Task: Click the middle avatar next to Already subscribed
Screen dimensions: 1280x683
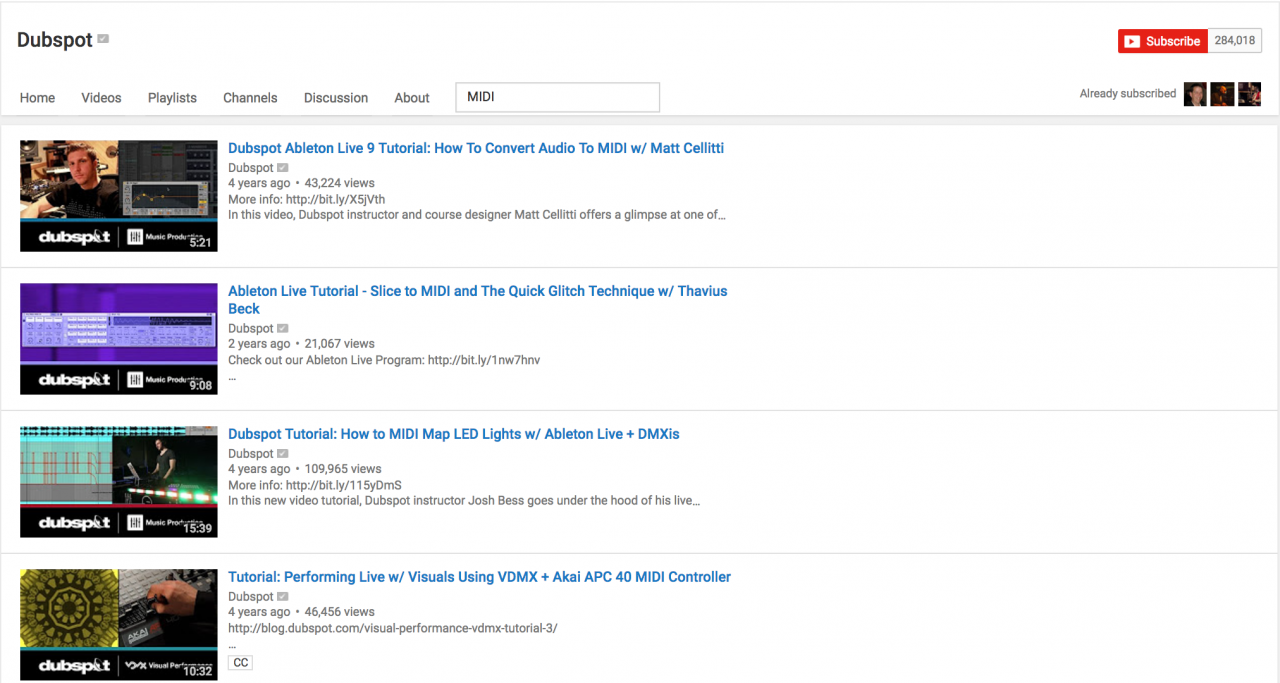Action: tap(1222, 94)
